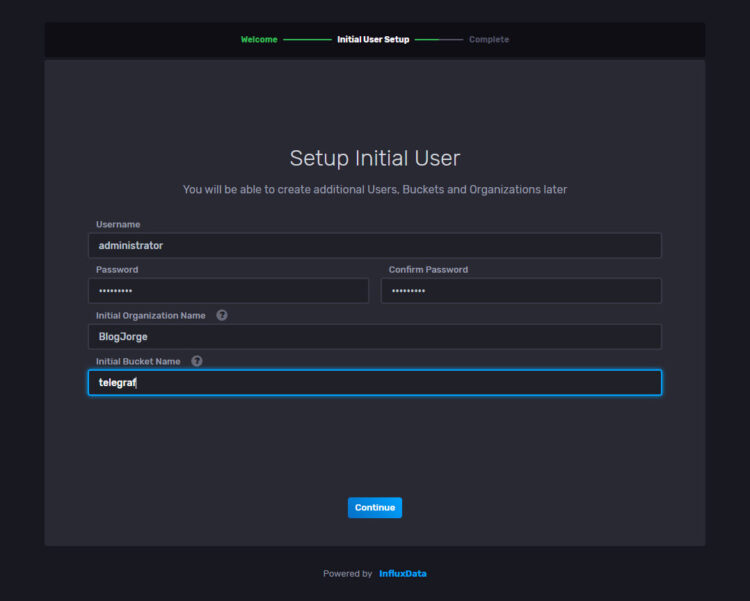Click inside the Password field
The image size is (750, 601).
point(229,291)
